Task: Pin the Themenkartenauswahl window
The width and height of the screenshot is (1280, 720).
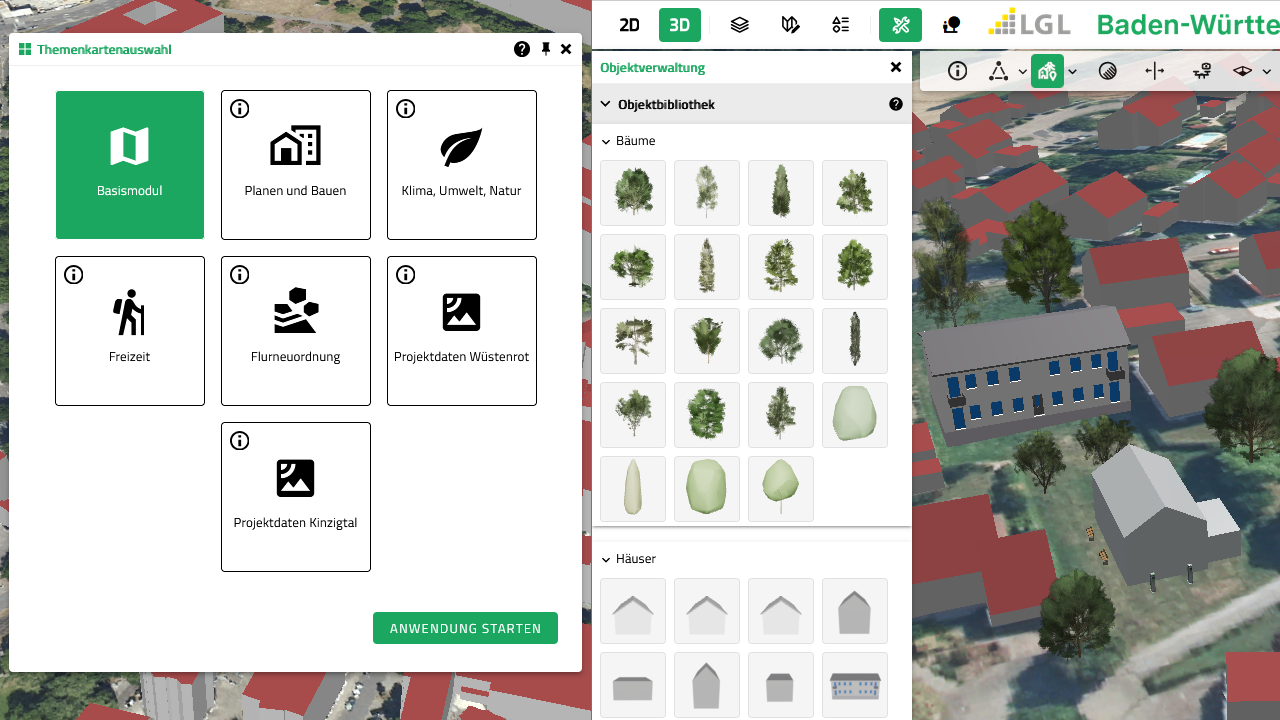Action: coord(546,49)
